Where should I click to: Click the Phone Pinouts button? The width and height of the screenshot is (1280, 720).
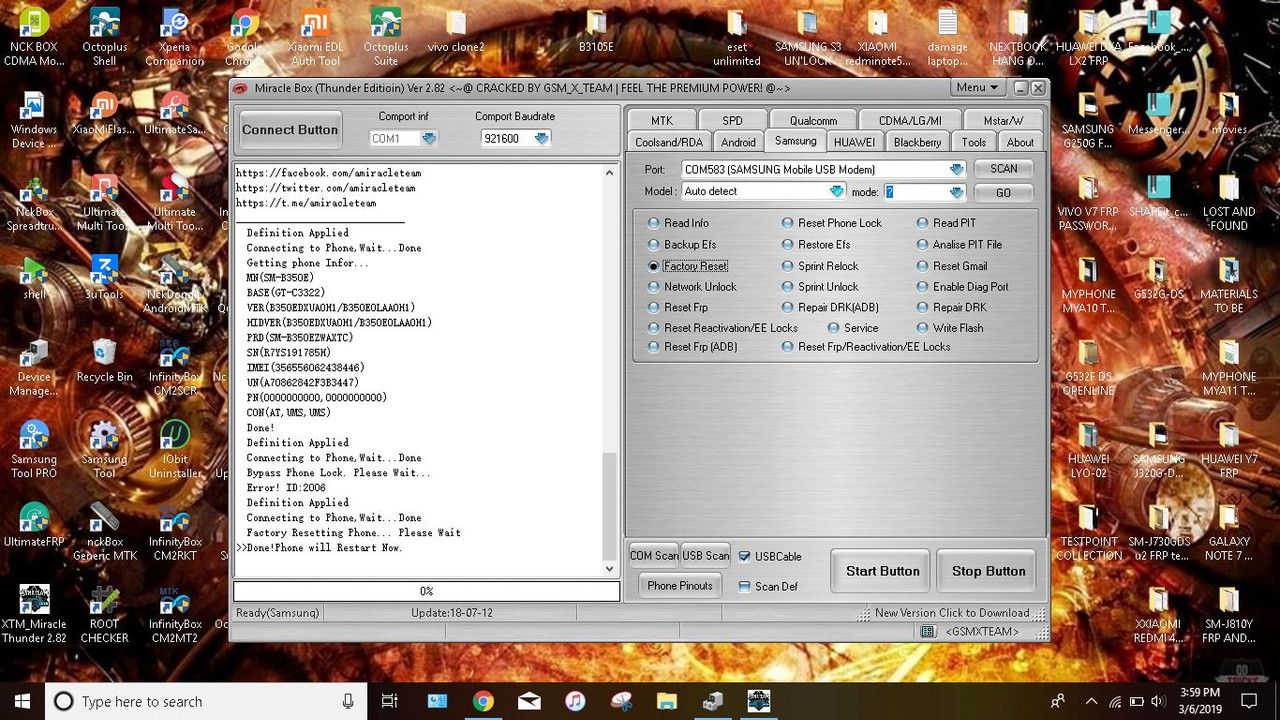click(680, 586)
